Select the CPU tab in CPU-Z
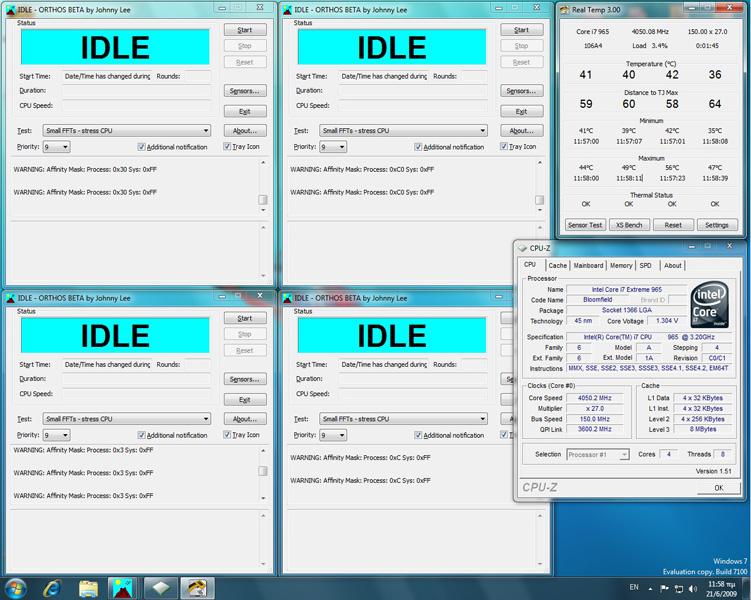The image size is (751, 600). (x=530, y=265)
